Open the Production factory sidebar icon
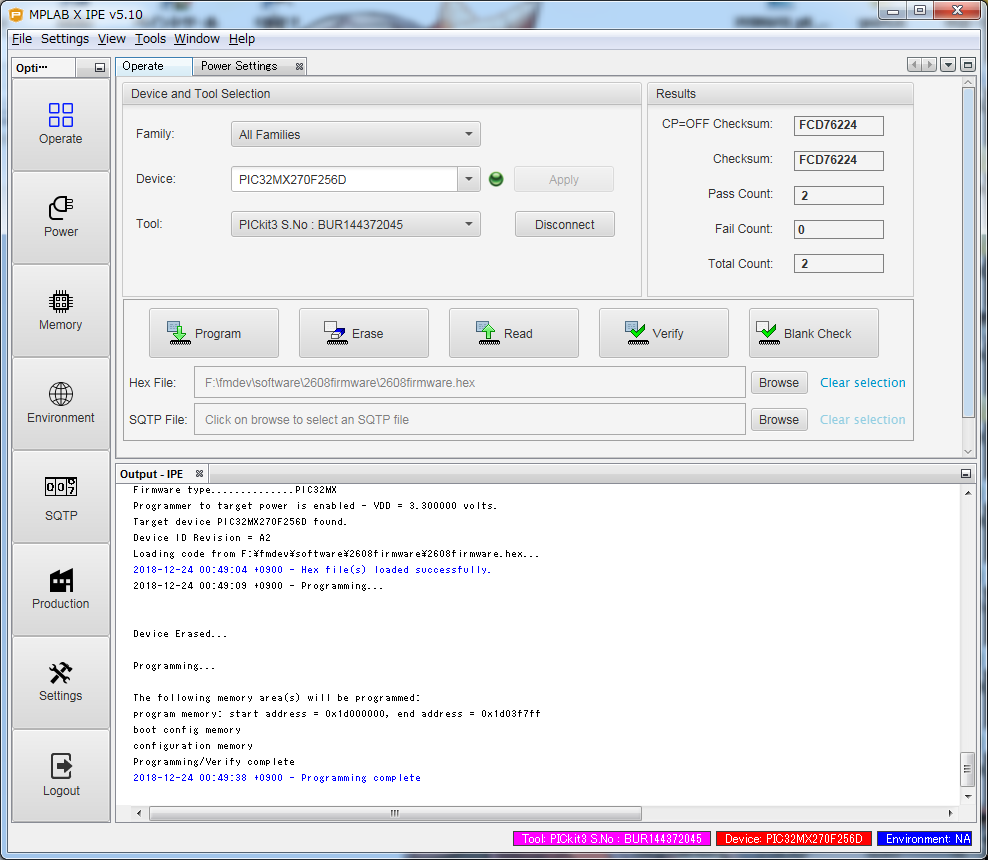Screen dimensions: 988x860 [61, 589]
